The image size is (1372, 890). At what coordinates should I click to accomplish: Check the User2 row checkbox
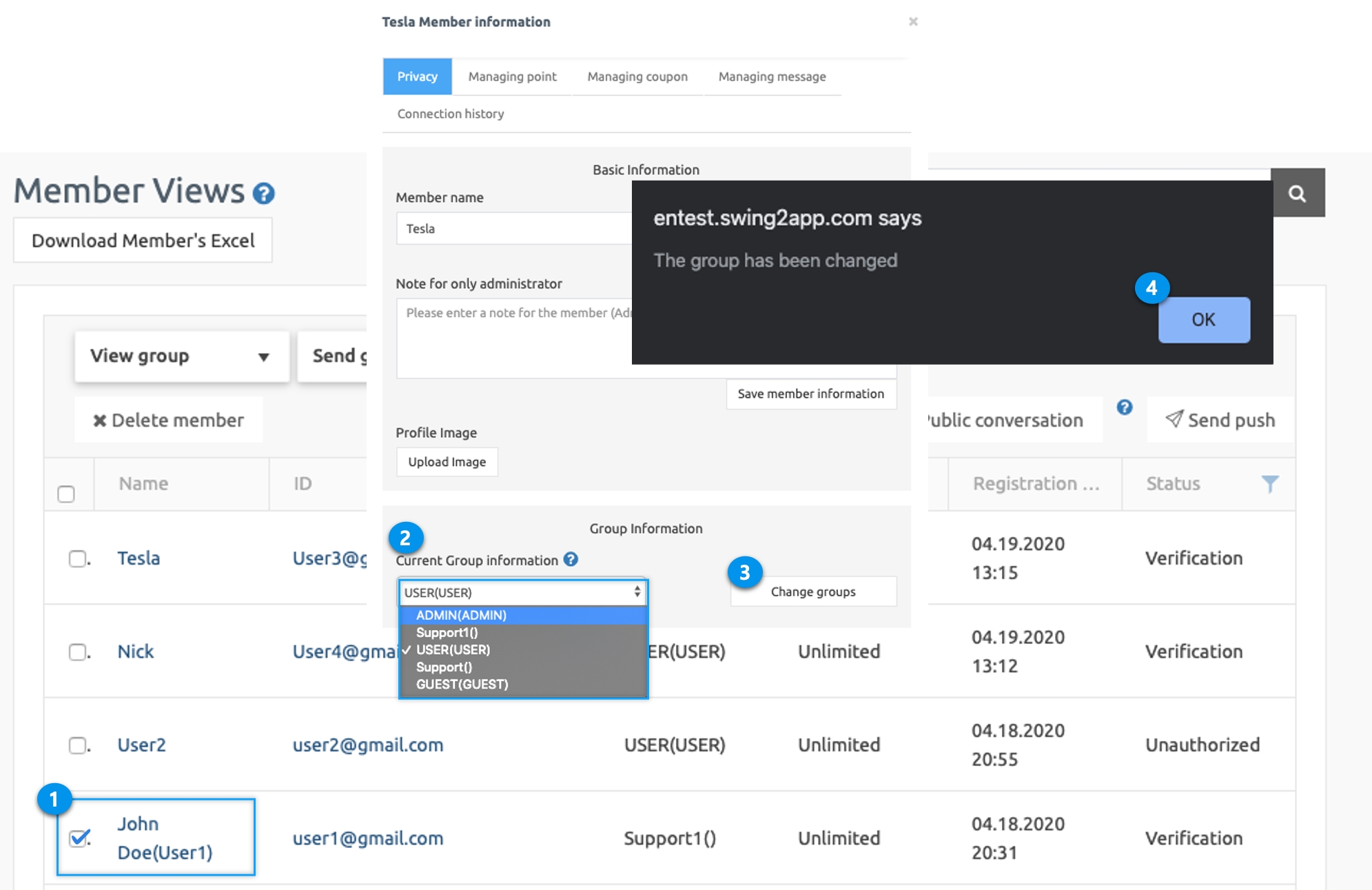[77, 745]
